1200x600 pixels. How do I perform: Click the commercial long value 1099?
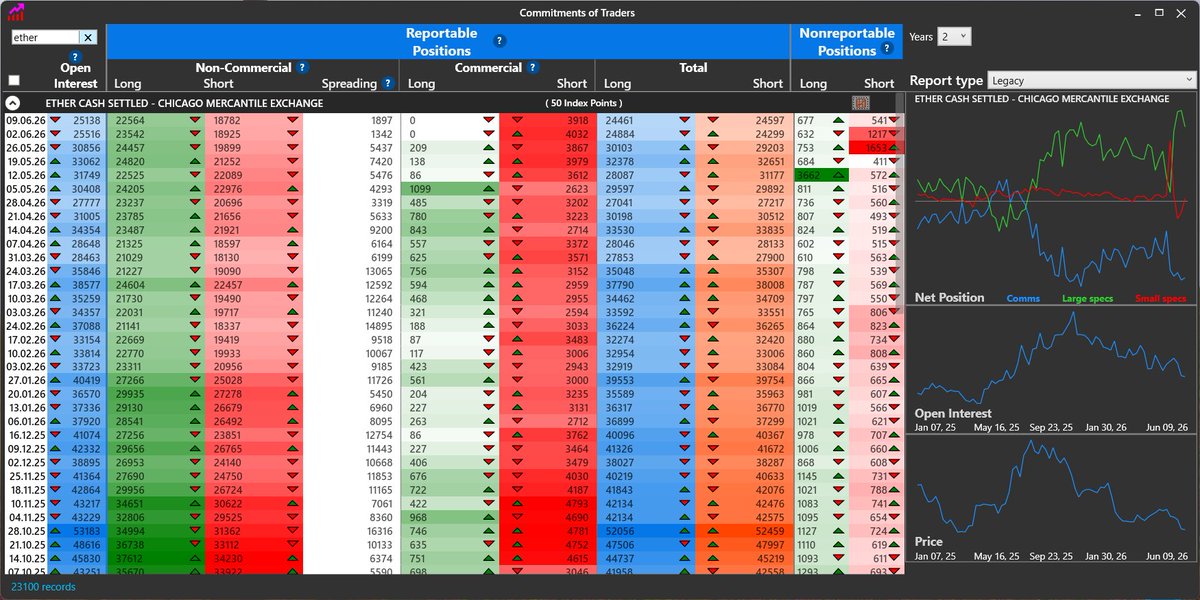[420, 188]
